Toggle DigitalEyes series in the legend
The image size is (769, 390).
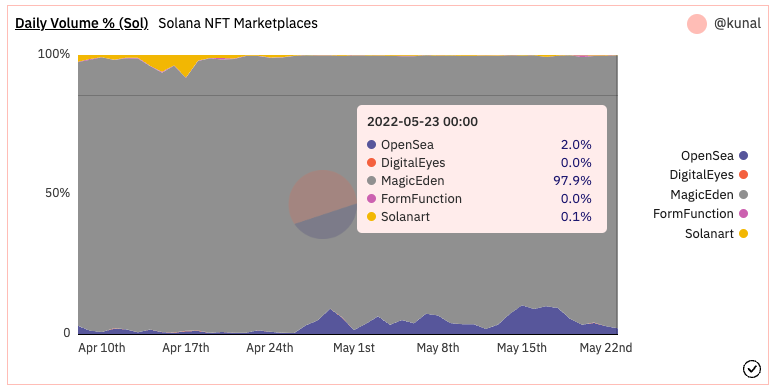[708, 175]
